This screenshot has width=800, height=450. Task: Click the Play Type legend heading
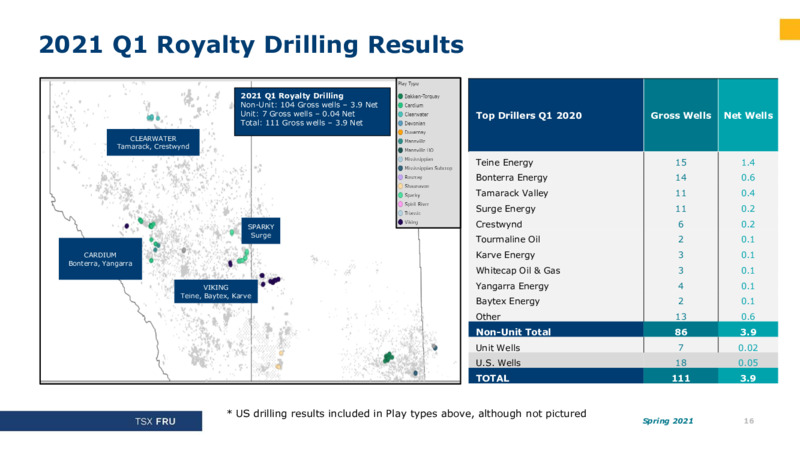[x=408, y=84]
